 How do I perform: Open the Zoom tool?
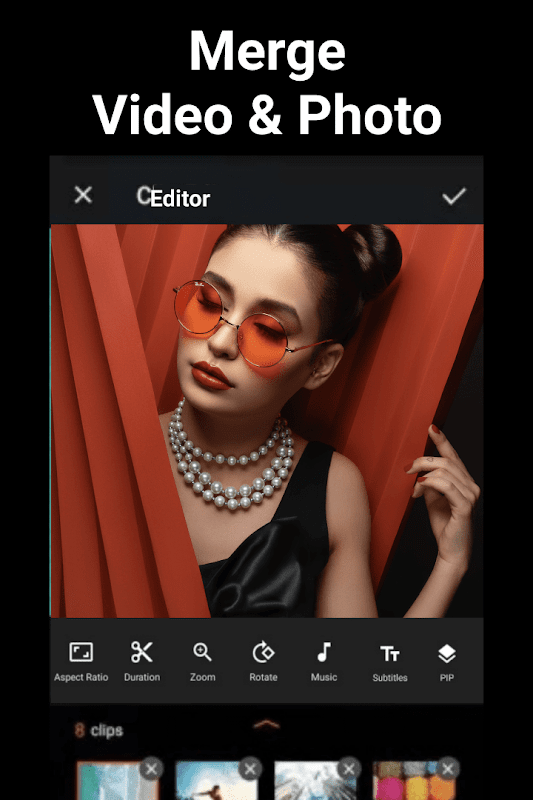click(x=202, y=662)
